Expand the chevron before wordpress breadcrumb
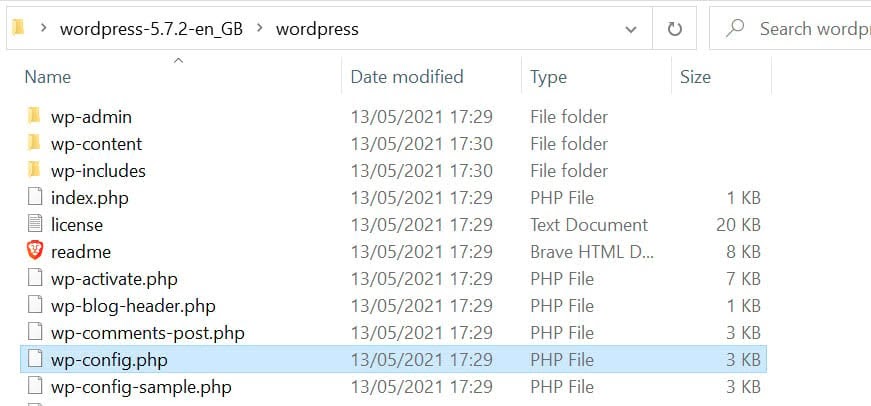 coord(259,29)
